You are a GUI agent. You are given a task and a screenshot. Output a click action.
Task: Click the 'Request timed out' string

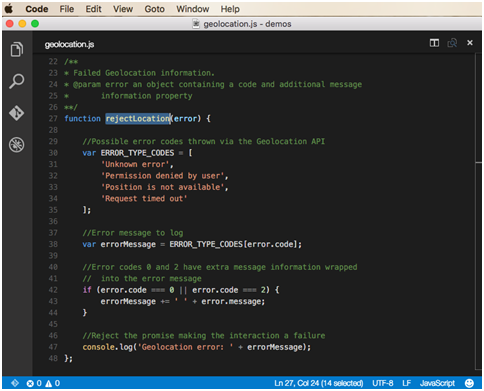click(144, 199)
